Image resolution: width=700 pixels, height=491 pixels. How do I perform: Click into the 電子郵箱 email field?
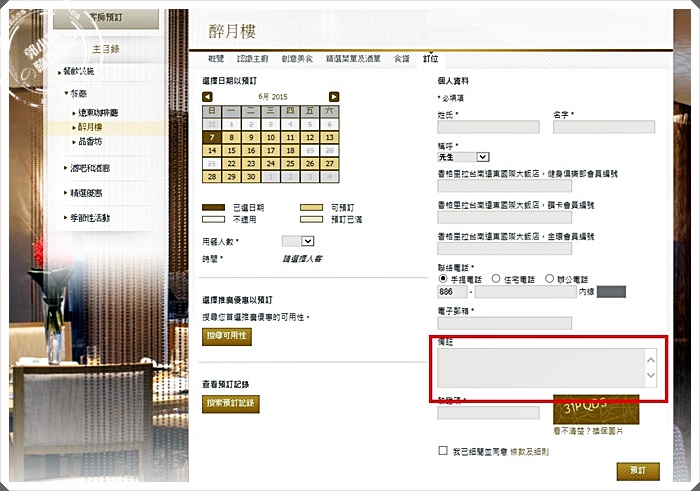[x=504, y=323]
